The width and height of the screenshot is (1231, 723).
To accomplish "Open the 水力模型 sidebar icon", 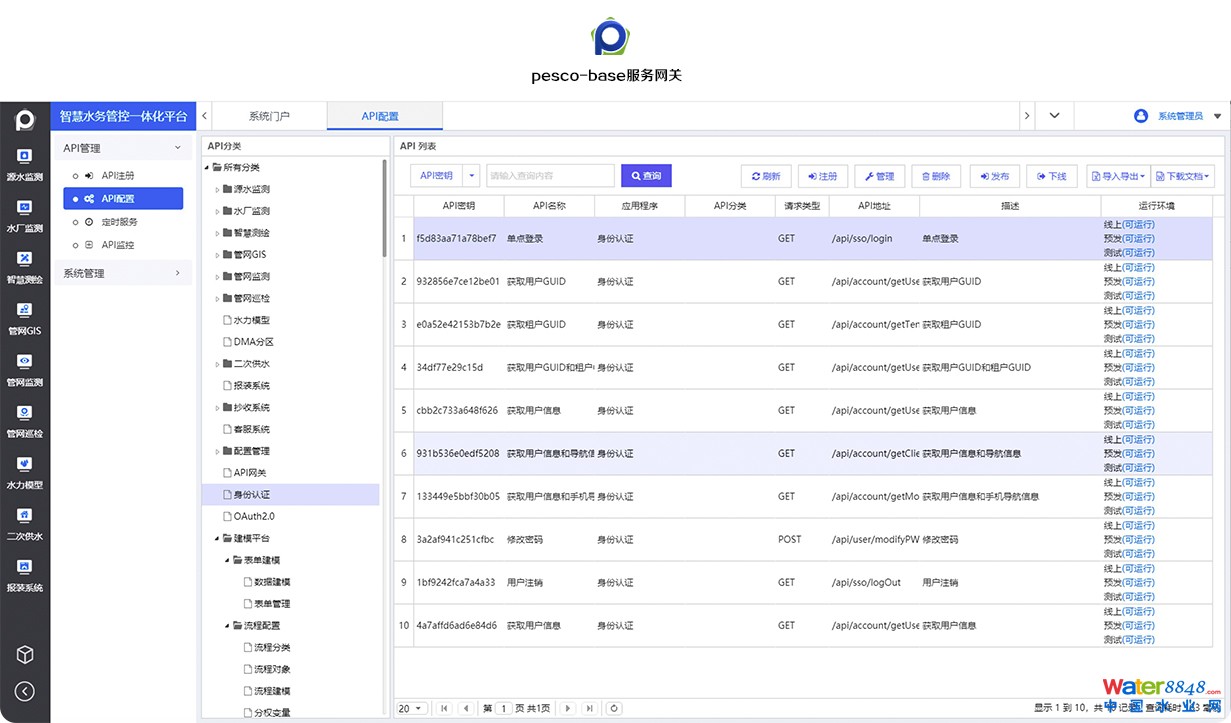I will click(25, 465).
